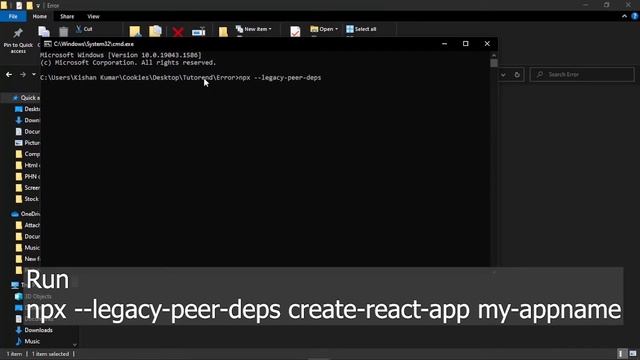Select 3D Objects under This PC

[33, 296]
